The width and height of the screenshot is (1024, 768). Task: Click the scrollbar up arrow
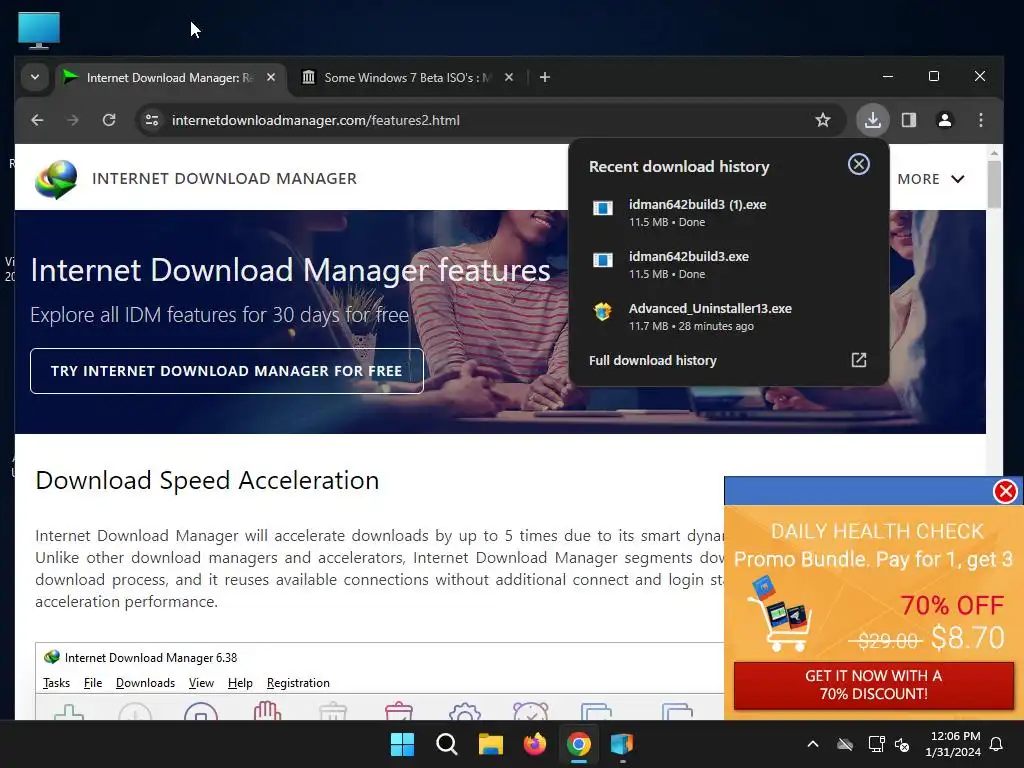[x=994, y=153]
